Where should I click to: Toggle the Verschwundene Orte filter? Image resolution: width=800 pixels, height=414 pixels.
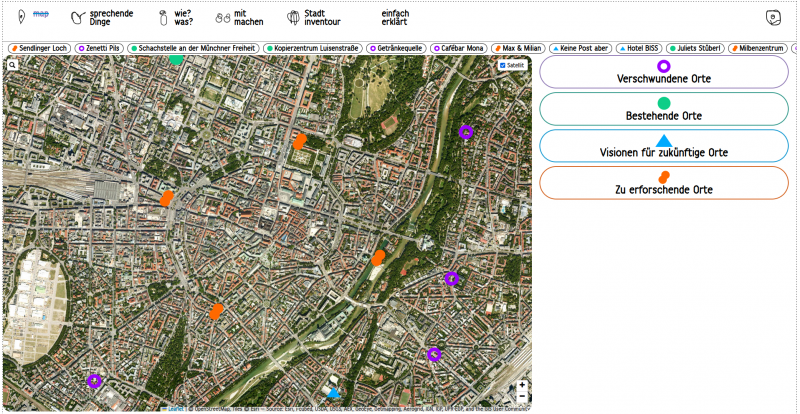coord(663,72)
